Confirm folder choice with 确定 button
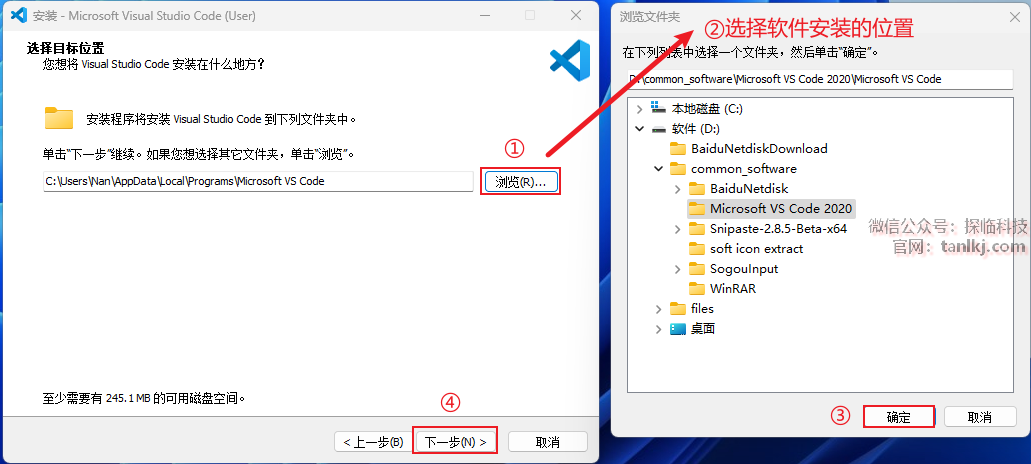This screenshot has height=464, width=1031. [x=898, y=417]
